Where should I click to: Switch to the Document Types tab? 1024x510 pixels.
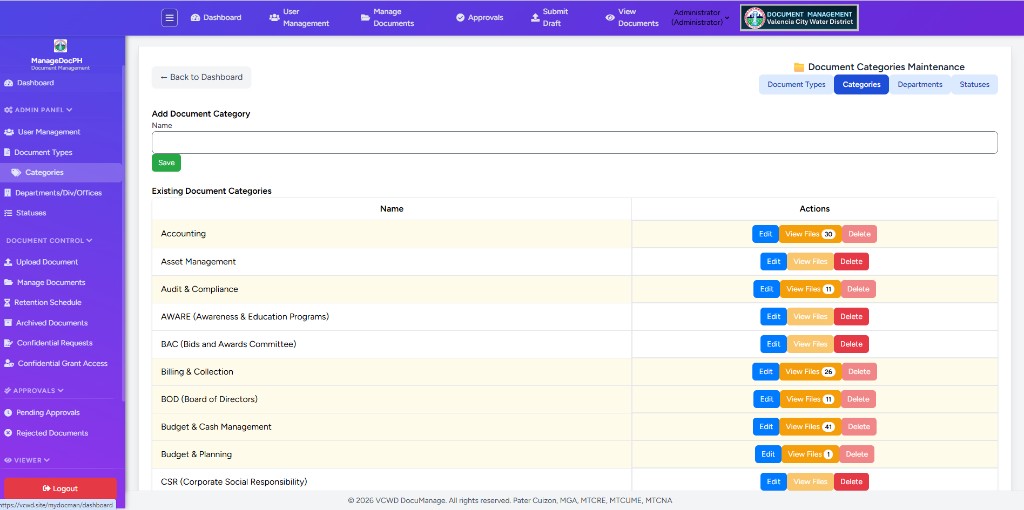pyautogui.click(x=796, y=84)
